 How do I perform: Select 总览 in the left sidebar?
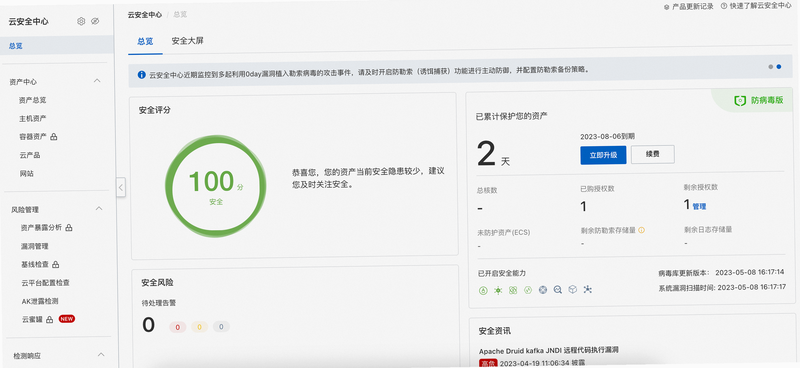point(57,45)
